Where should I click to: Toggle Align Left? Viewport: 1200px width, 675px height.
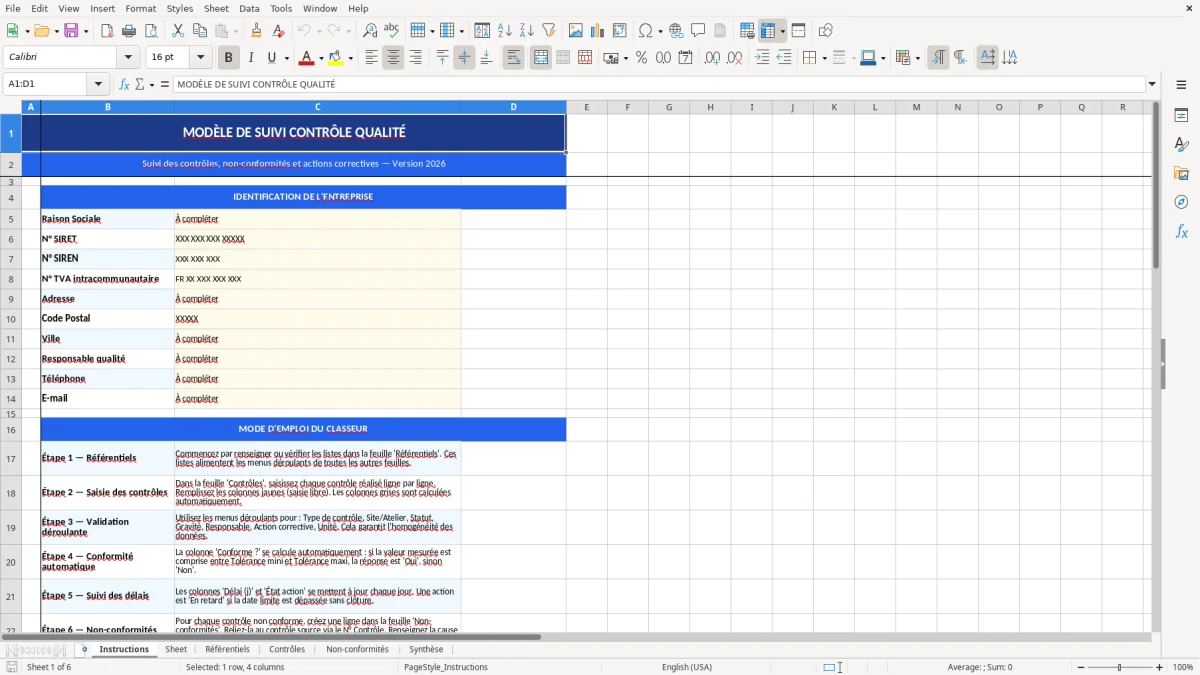[371, 58]
